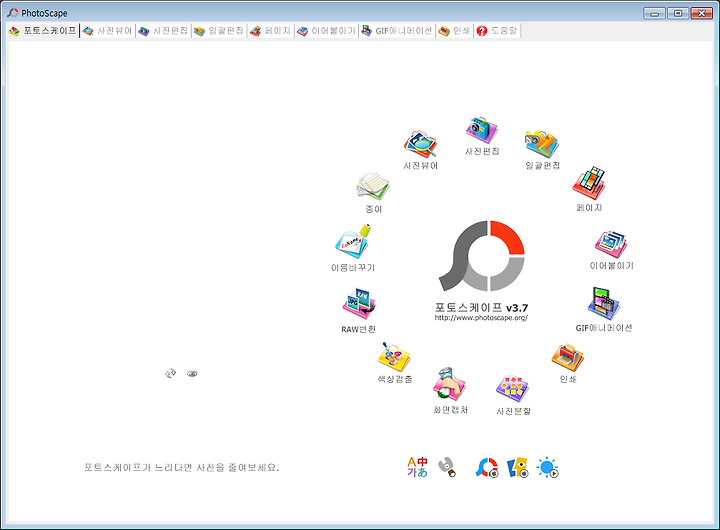
Task: Maximize the PhotoScape window
Action: click(678, 13)
